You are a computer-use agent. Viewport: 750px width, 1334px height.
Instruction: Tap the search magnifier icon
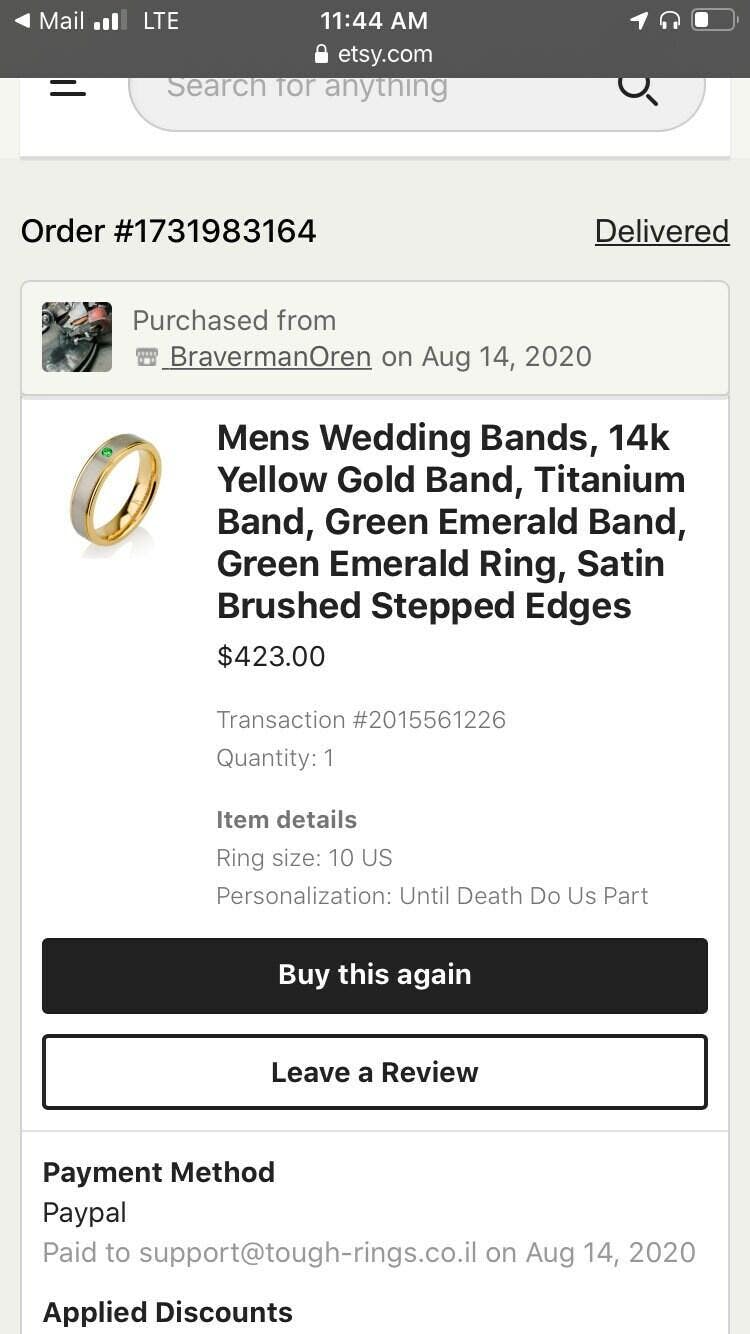637,88
